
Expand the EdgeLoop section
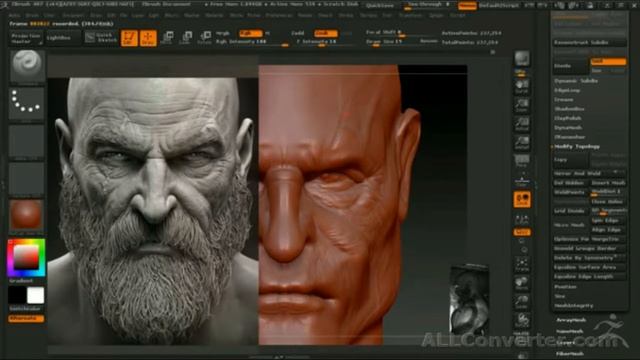[x=567, y=90]
